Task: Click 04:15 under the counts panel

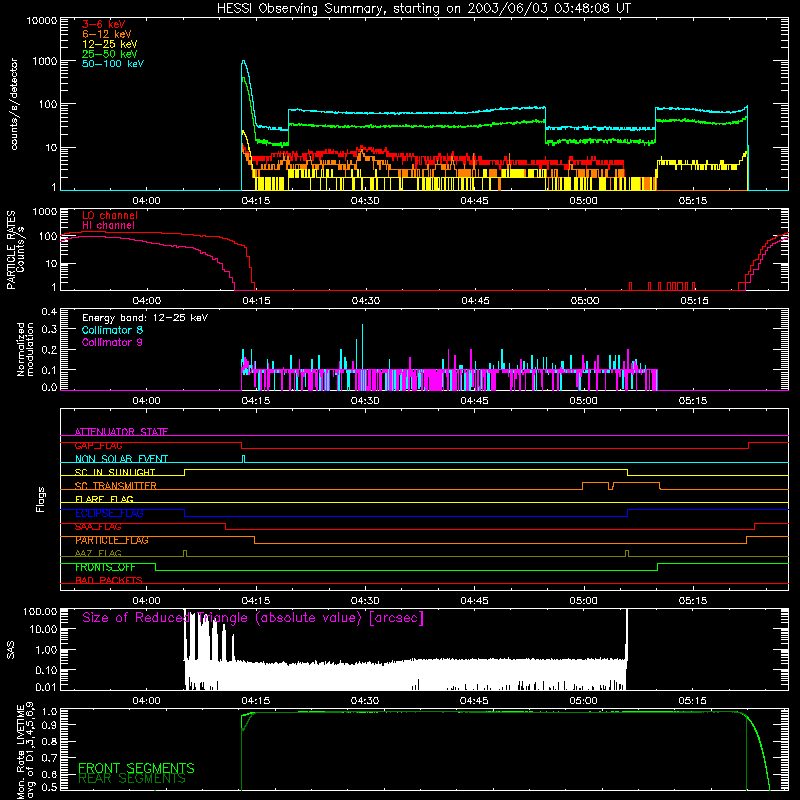Action: (x=256, y=201)
